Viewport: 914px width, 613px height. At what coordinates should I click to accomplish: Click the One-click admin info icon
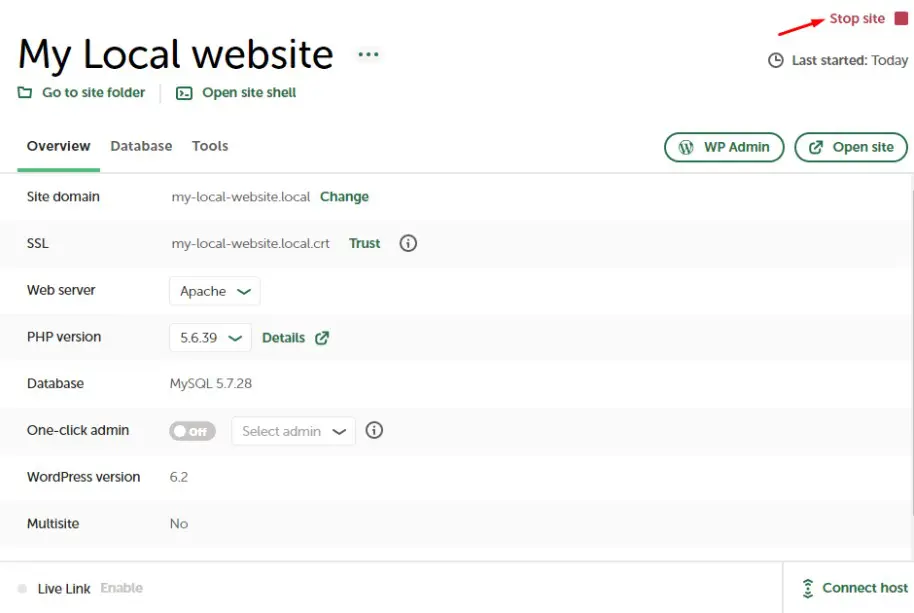[374, 431]
